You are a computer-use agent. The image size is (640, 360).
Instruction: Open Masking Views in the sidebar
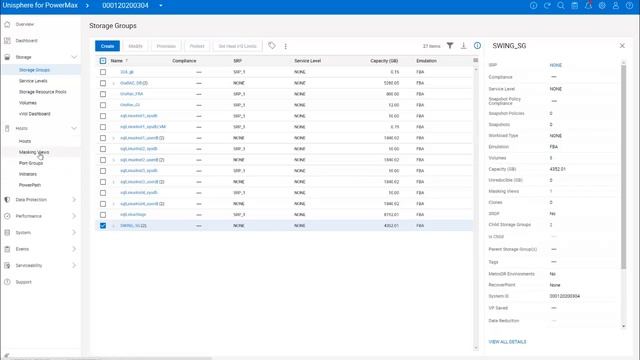pyautogui.click(x=34, y=152)
